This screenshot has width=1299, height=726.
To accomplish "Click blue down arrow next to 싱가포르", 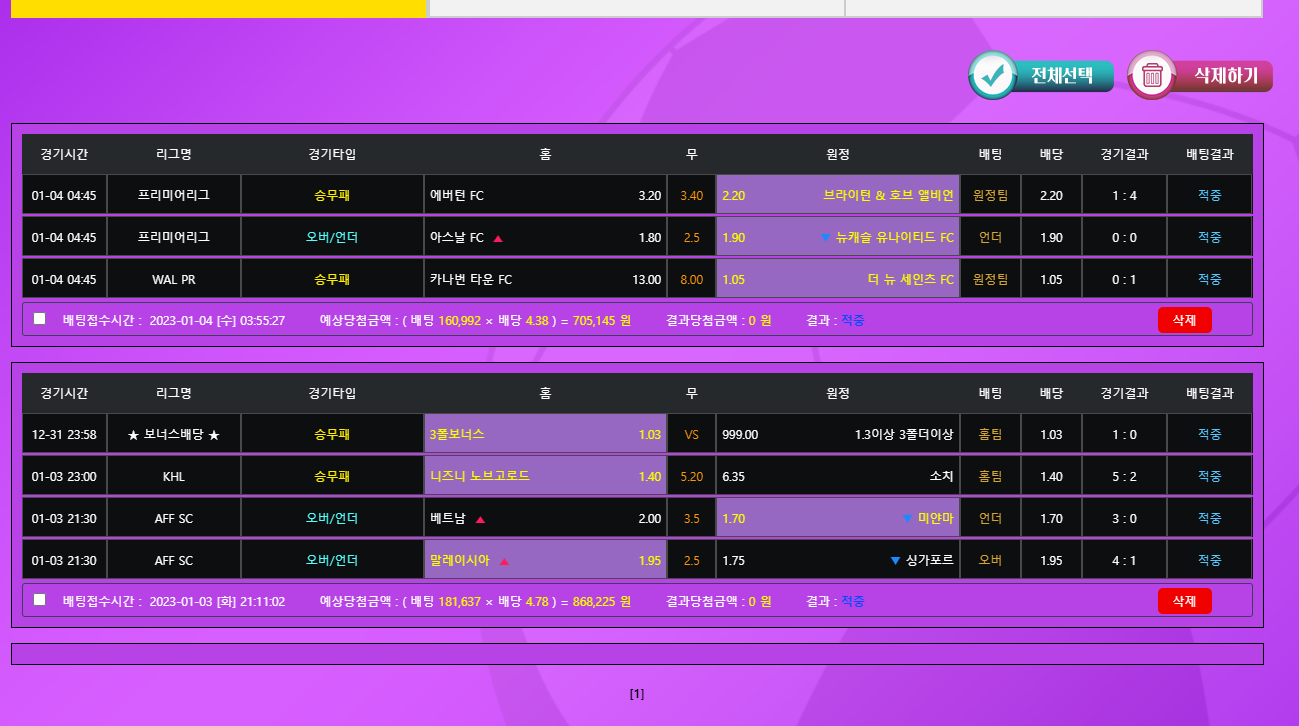I will (895, 560).
